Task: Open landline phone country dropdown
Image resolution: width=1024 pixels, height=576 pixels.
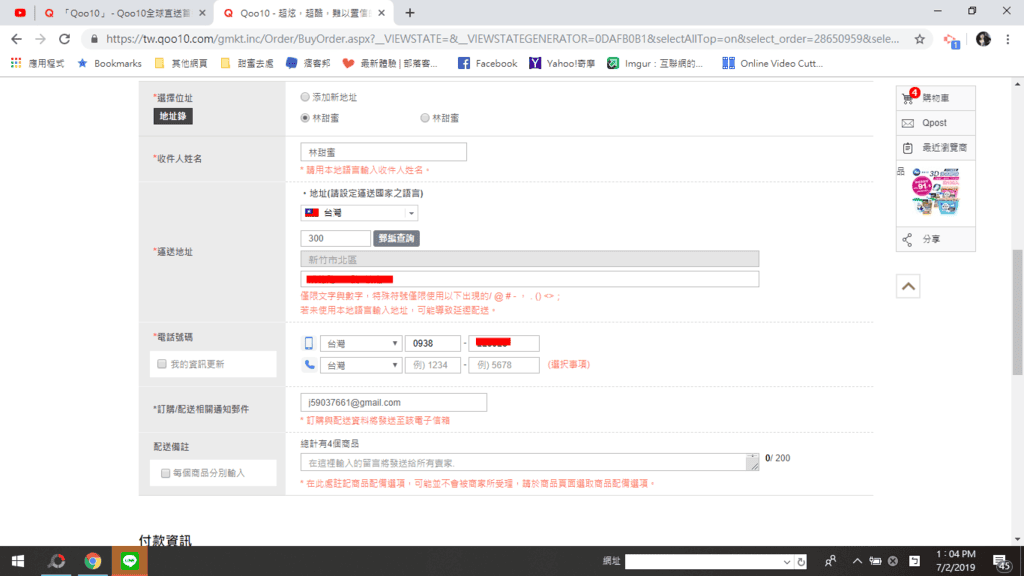Action: pyautogui.click(x=361, y=366)
